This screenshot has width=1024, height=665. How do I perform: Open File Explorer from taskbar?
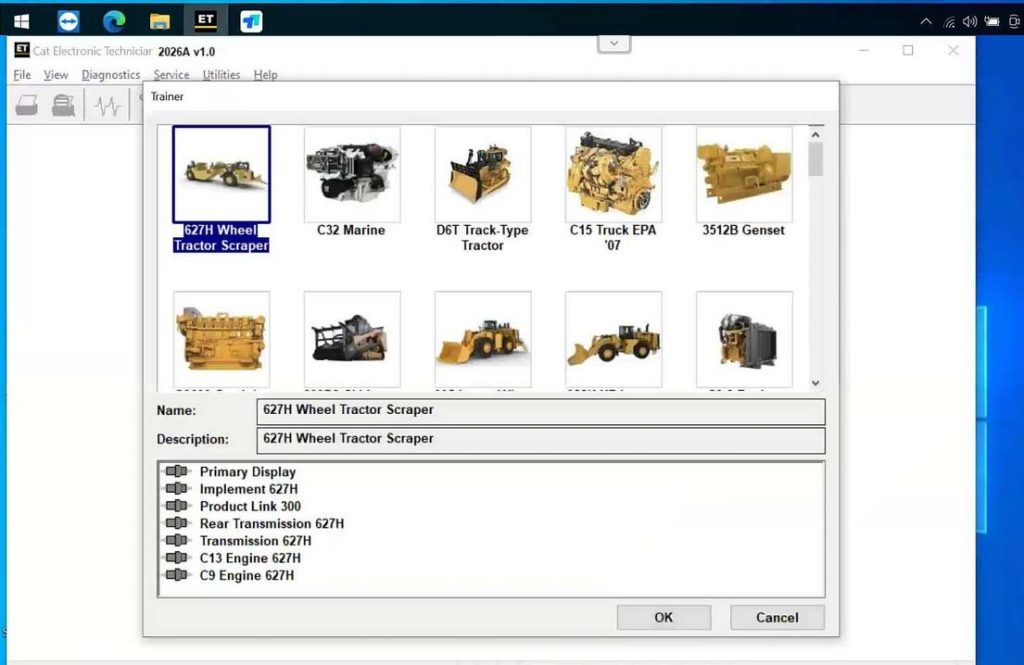[x=159, y=22]
